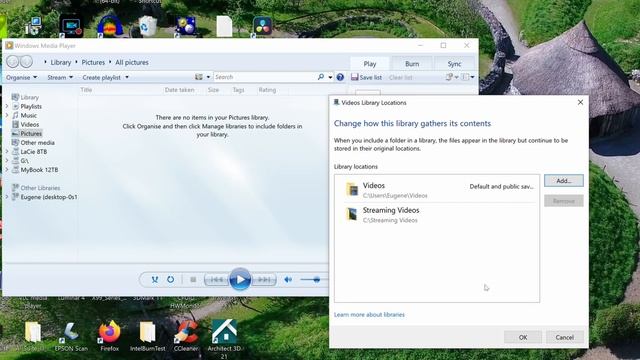The width and height of the screenshot is (640, 360).
Task: Open EPSON Scan desktop icon
Action: pyautogui.click(x=71, y=336)
